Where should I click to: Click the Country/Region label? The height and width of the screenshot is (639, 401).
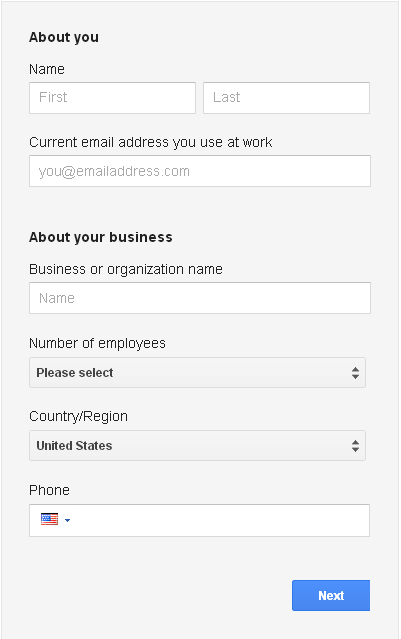78,416
